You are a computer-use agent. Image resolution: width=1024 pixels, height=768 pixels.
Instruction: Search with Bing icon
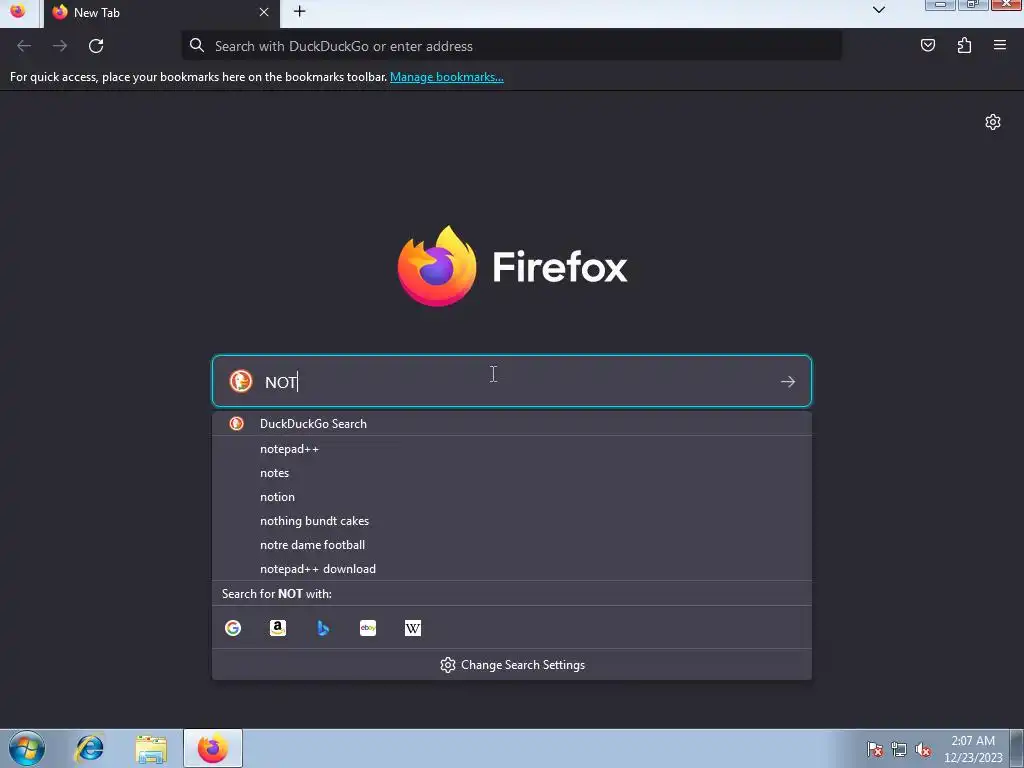[323, 628]
